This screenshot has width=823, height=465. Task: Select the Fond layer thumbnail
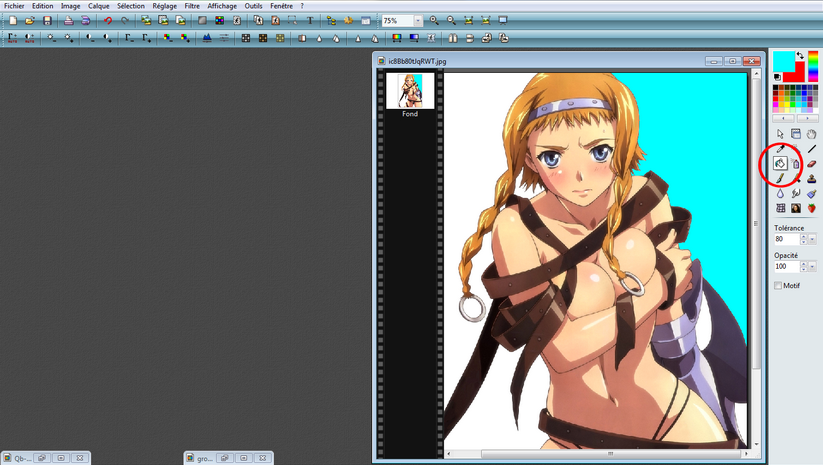[410, 91]
